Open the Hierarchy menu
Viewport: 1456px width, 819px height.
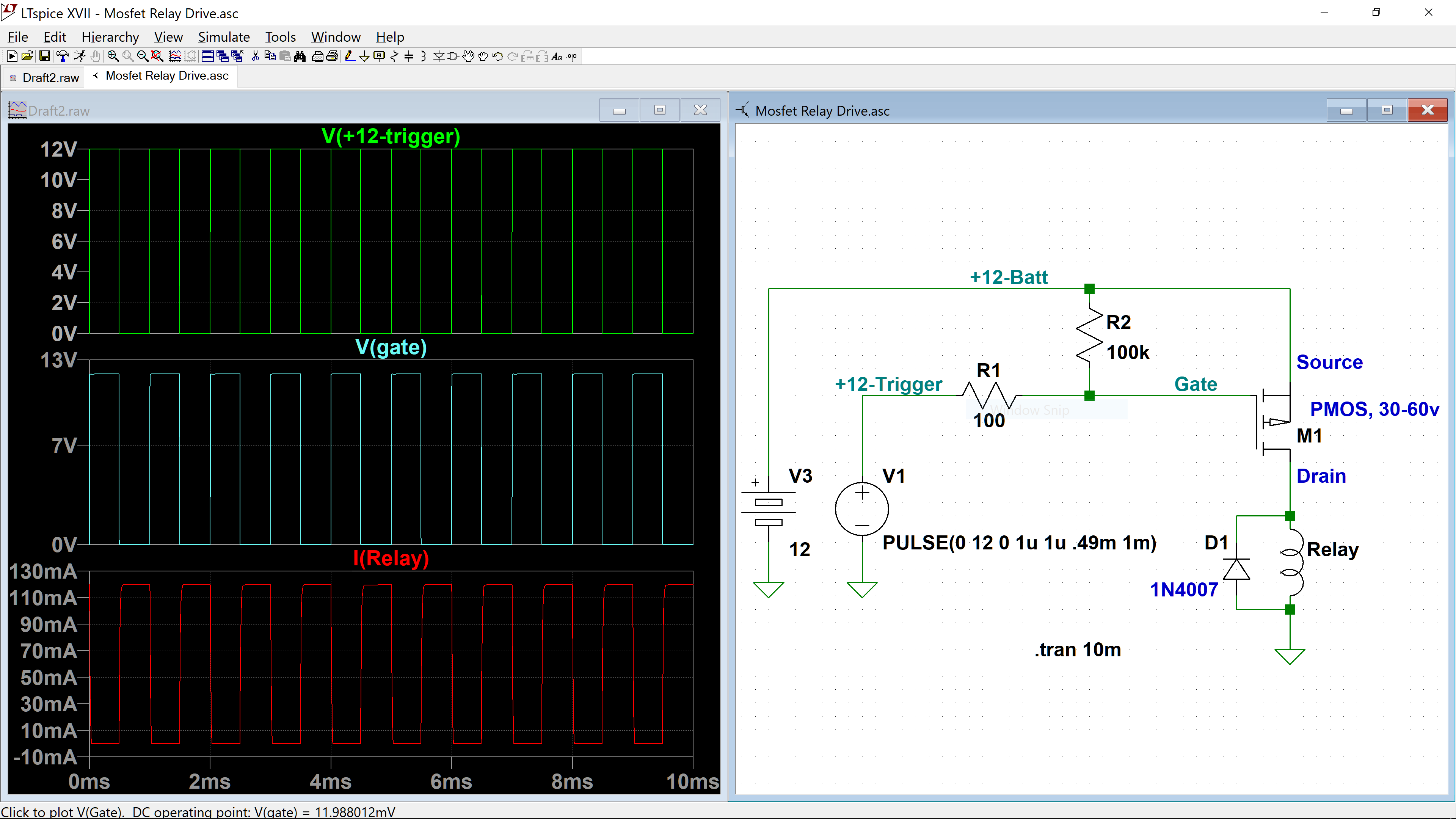tap(110, 37)
